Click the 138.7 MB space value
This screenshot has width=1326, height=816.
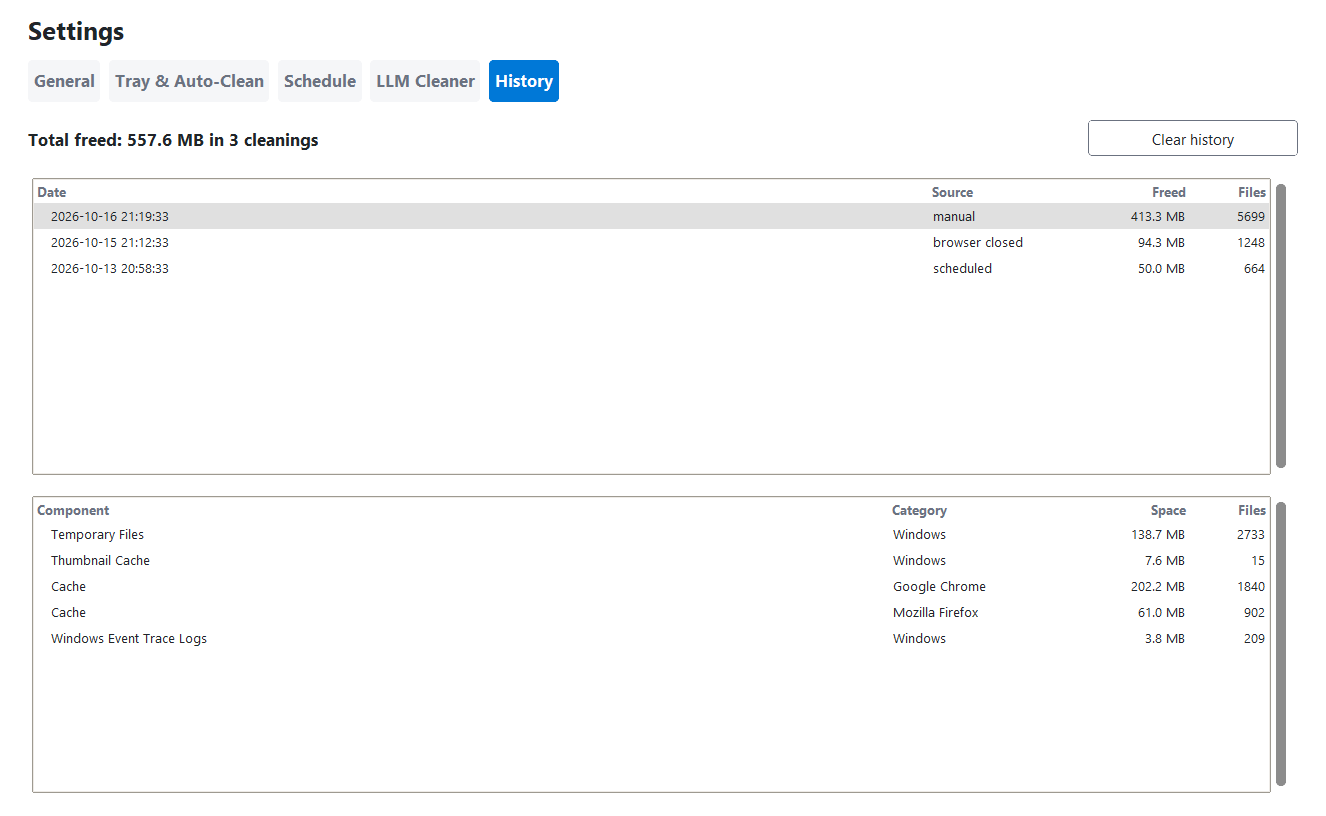click(1158, 534)
